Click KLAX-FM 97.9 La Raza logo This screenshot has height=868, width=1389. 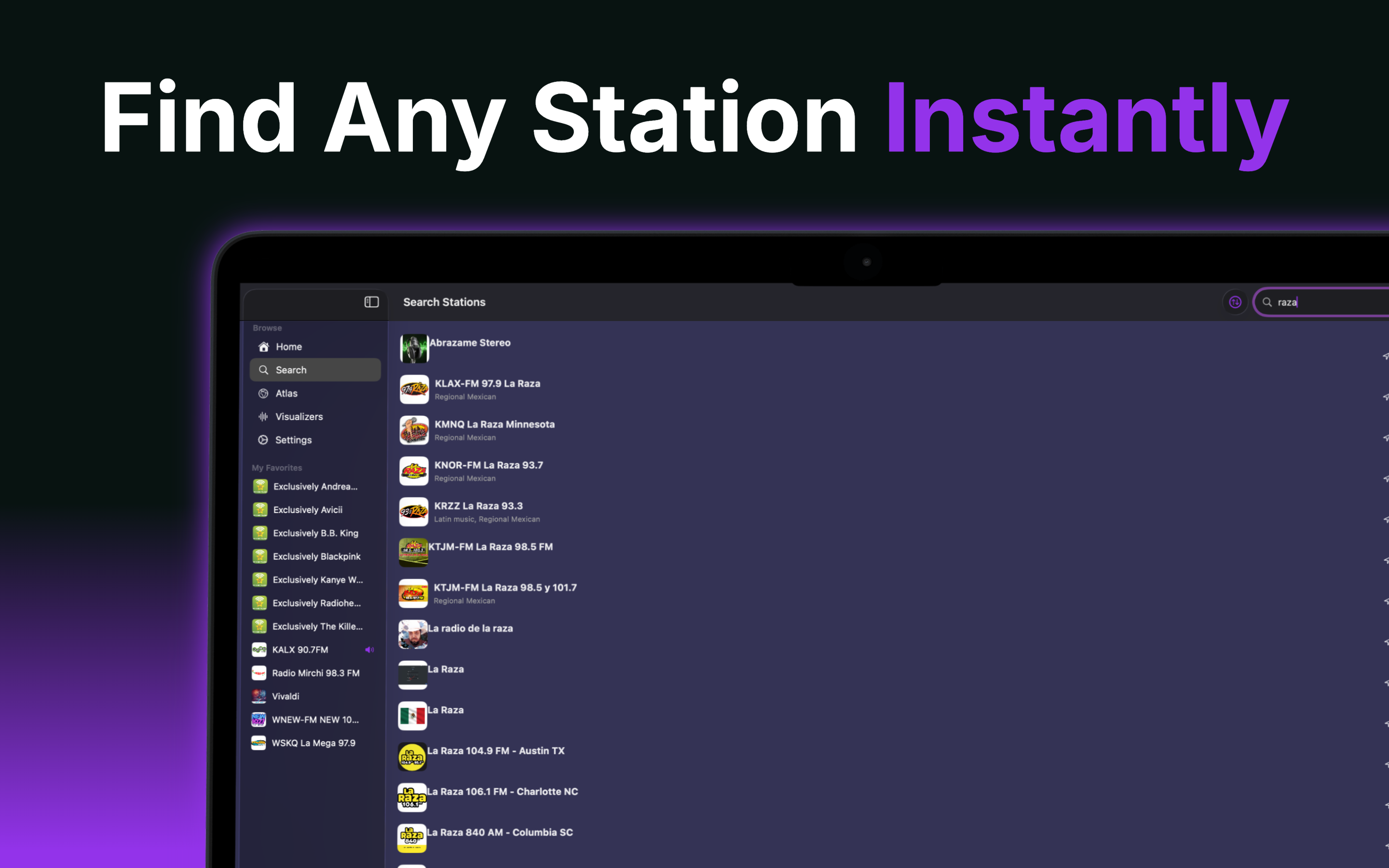pyautogui.click(x=414, y=389)
